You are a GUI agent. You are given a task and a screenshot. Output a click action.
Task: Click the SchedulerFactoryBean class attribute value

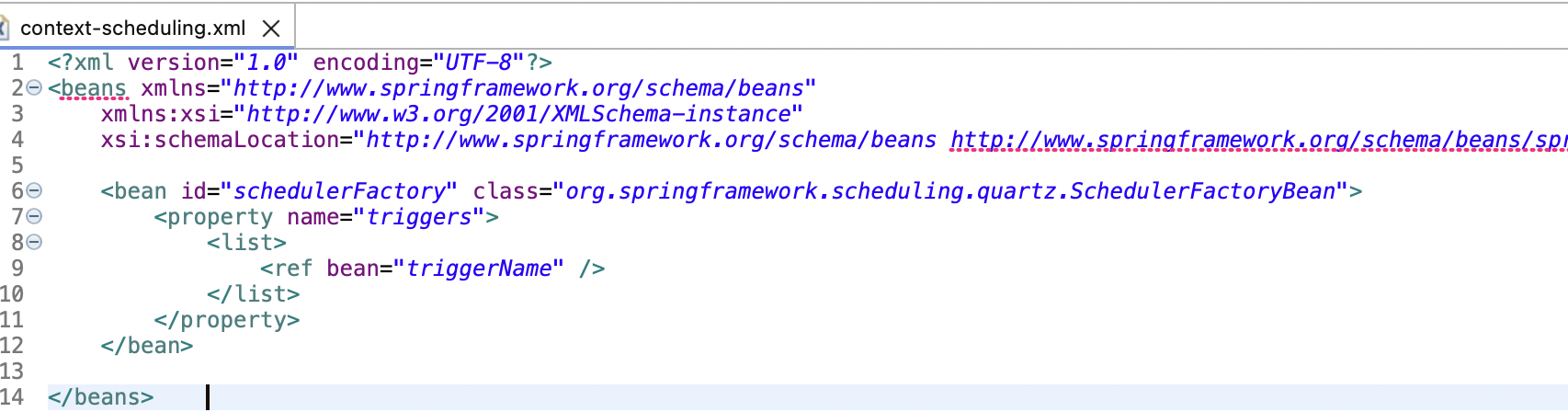click(x=949, y=191)
